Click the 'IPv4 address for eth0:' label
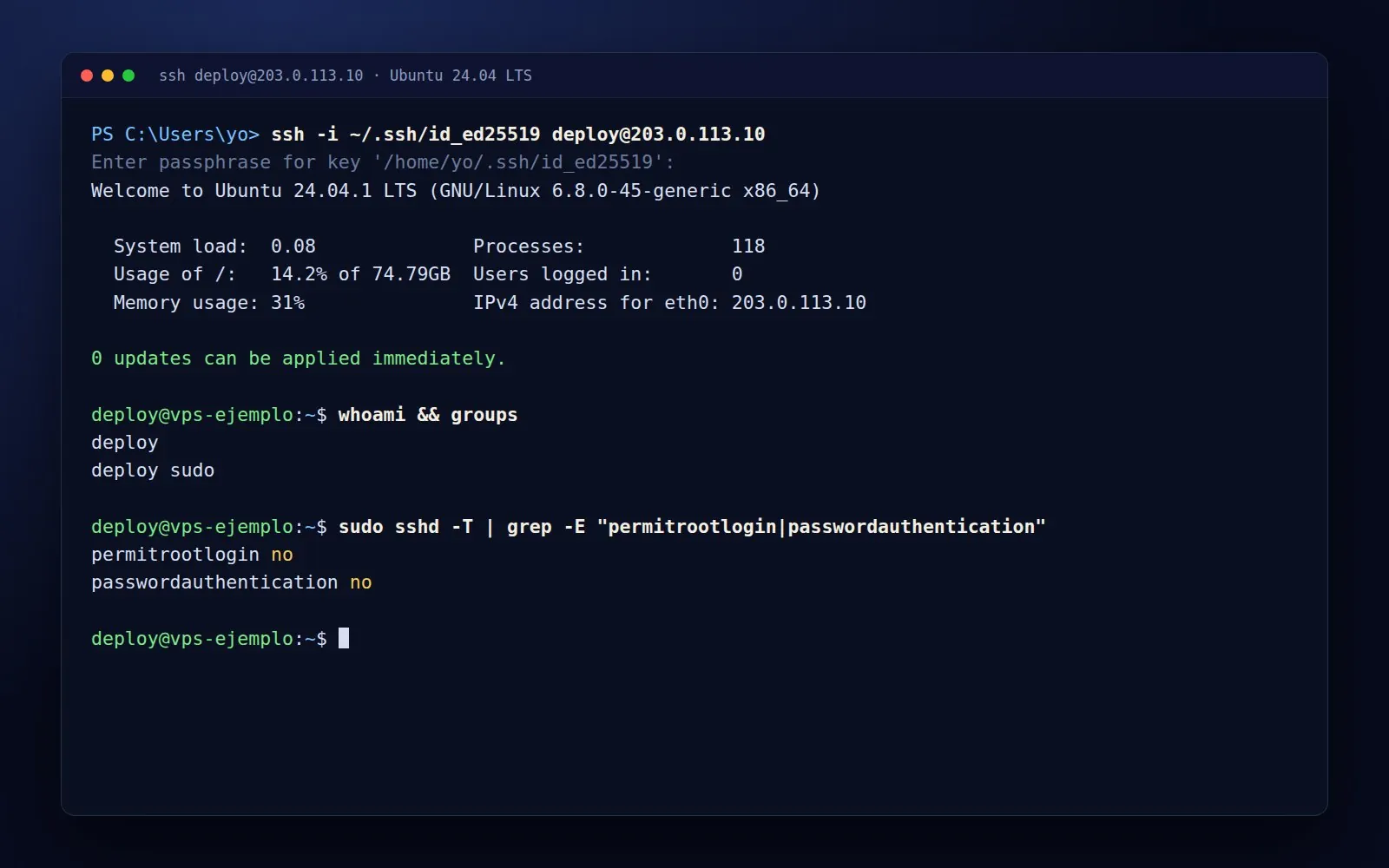Screen dimensions: 1389x868 (596, 303)
